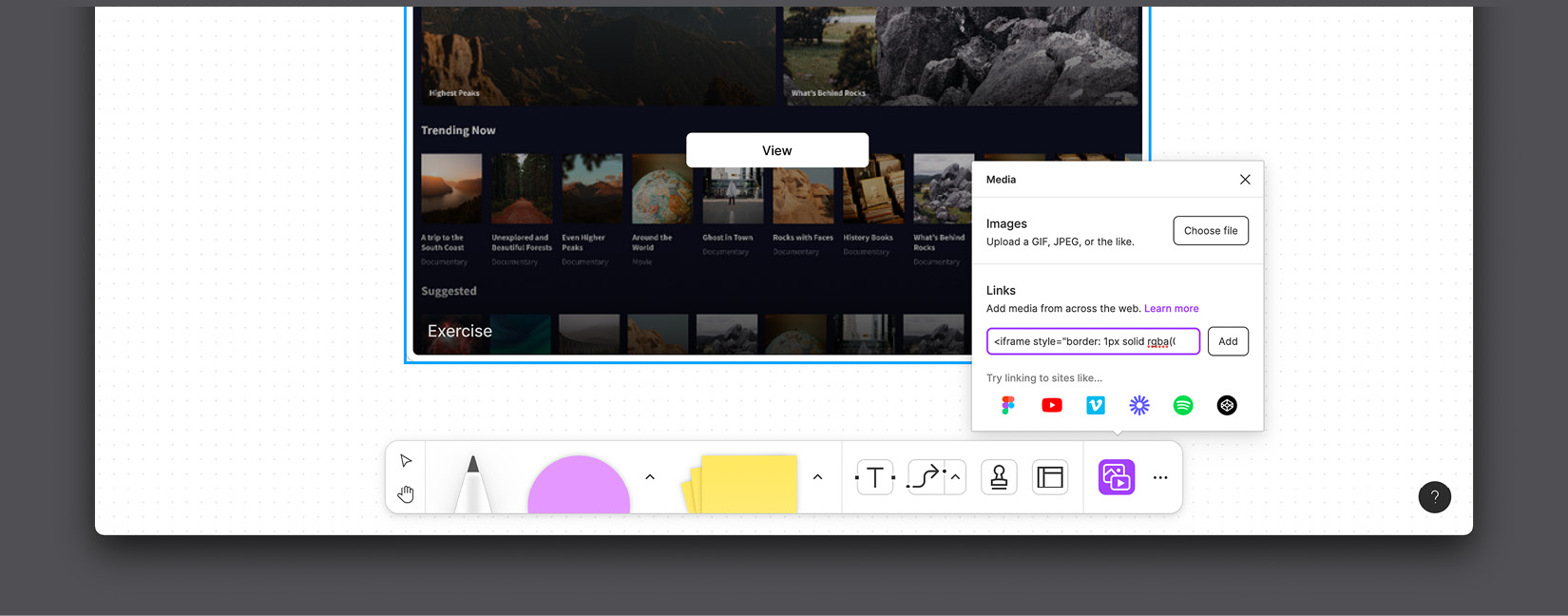Viewport: 1568px width, 616px height.
Task: Click the Spotify site icon
Action: point(1183,406)
